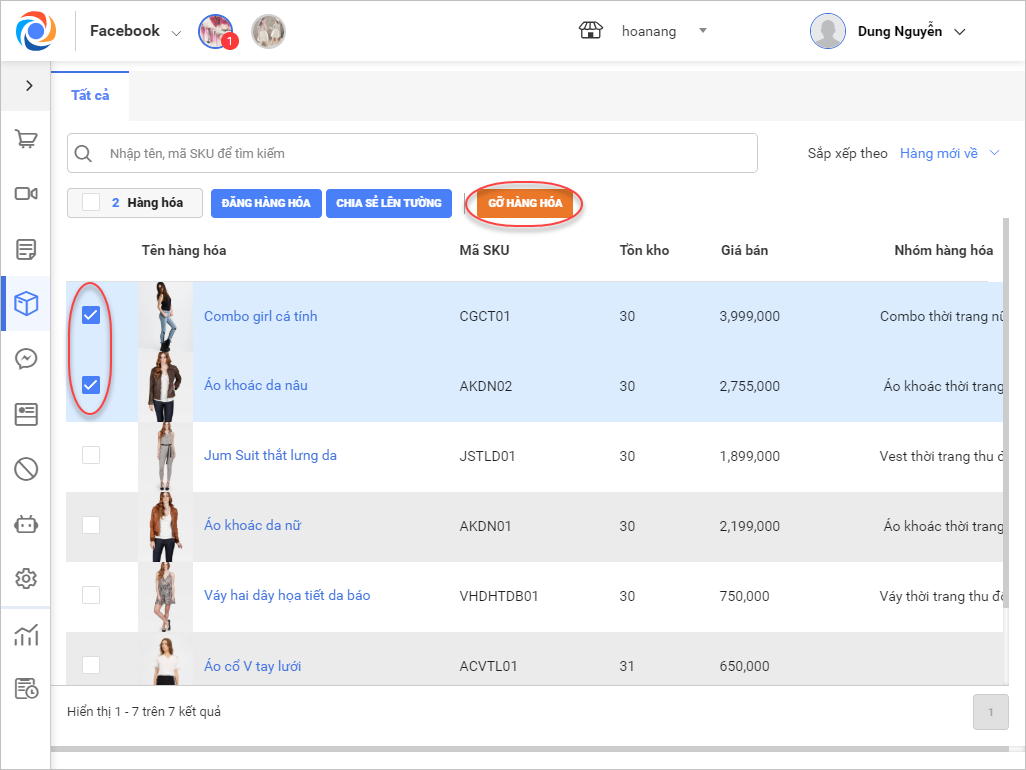
Task: Expand the collapsed sidebar with arrow
Action: 28,86
